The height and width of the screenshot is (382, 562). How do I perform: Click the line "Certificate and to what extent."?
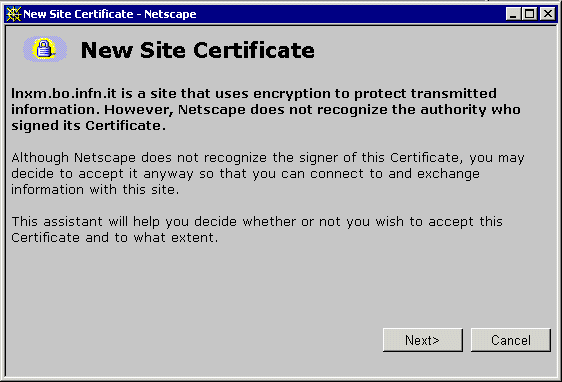[x=114, y=237]
